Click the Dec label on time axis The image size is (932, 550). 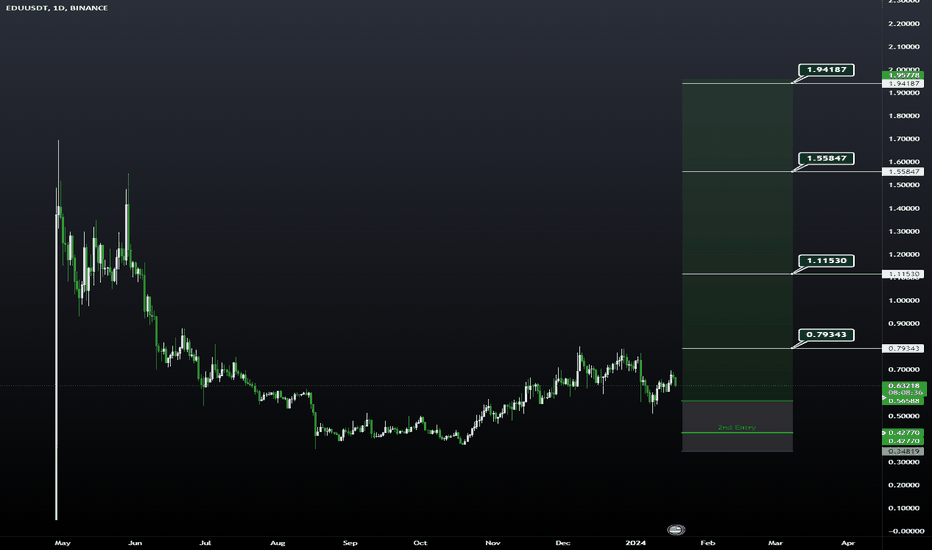562,543
